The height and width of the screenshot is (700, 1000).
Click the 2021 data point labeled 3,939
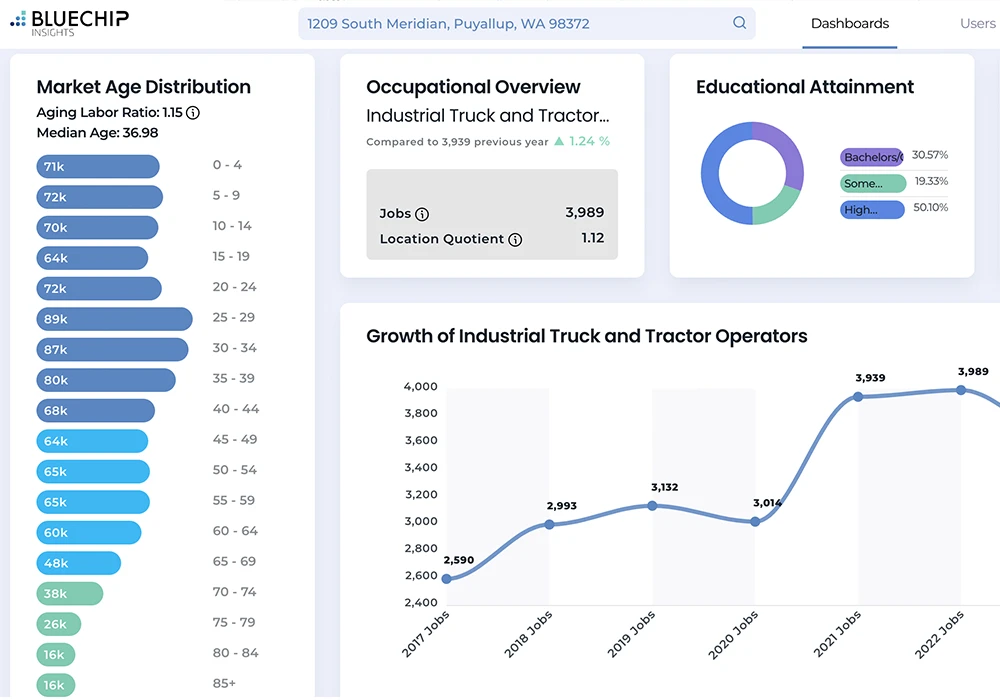(858, 397)
